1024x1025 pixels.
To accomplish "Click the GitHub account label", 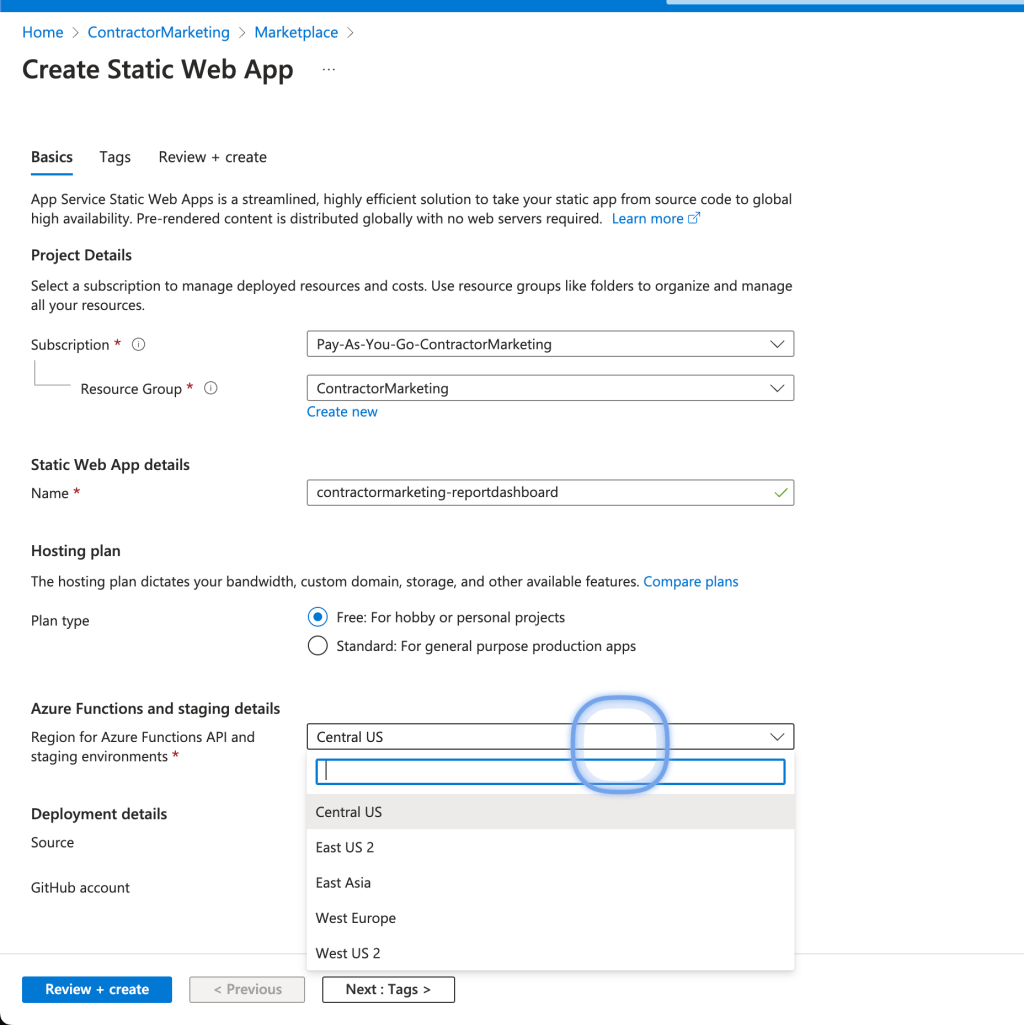I will pos(80,888).
